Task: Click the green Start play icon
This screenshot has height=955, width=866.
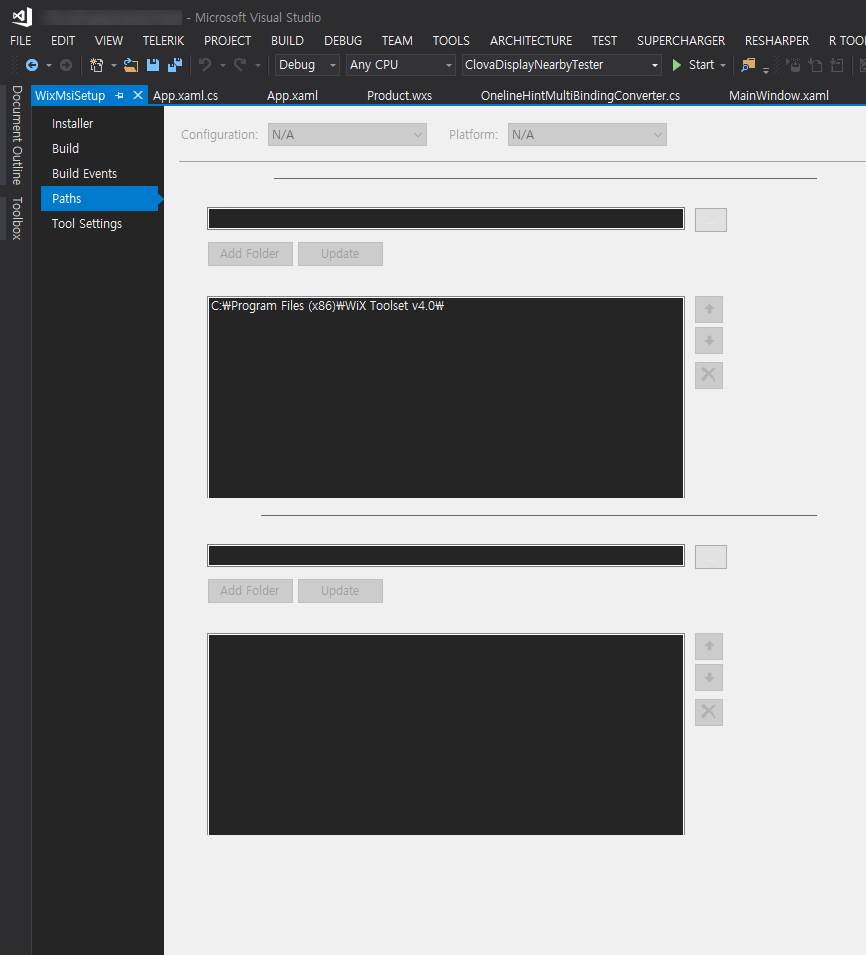Action: [677, 65]
